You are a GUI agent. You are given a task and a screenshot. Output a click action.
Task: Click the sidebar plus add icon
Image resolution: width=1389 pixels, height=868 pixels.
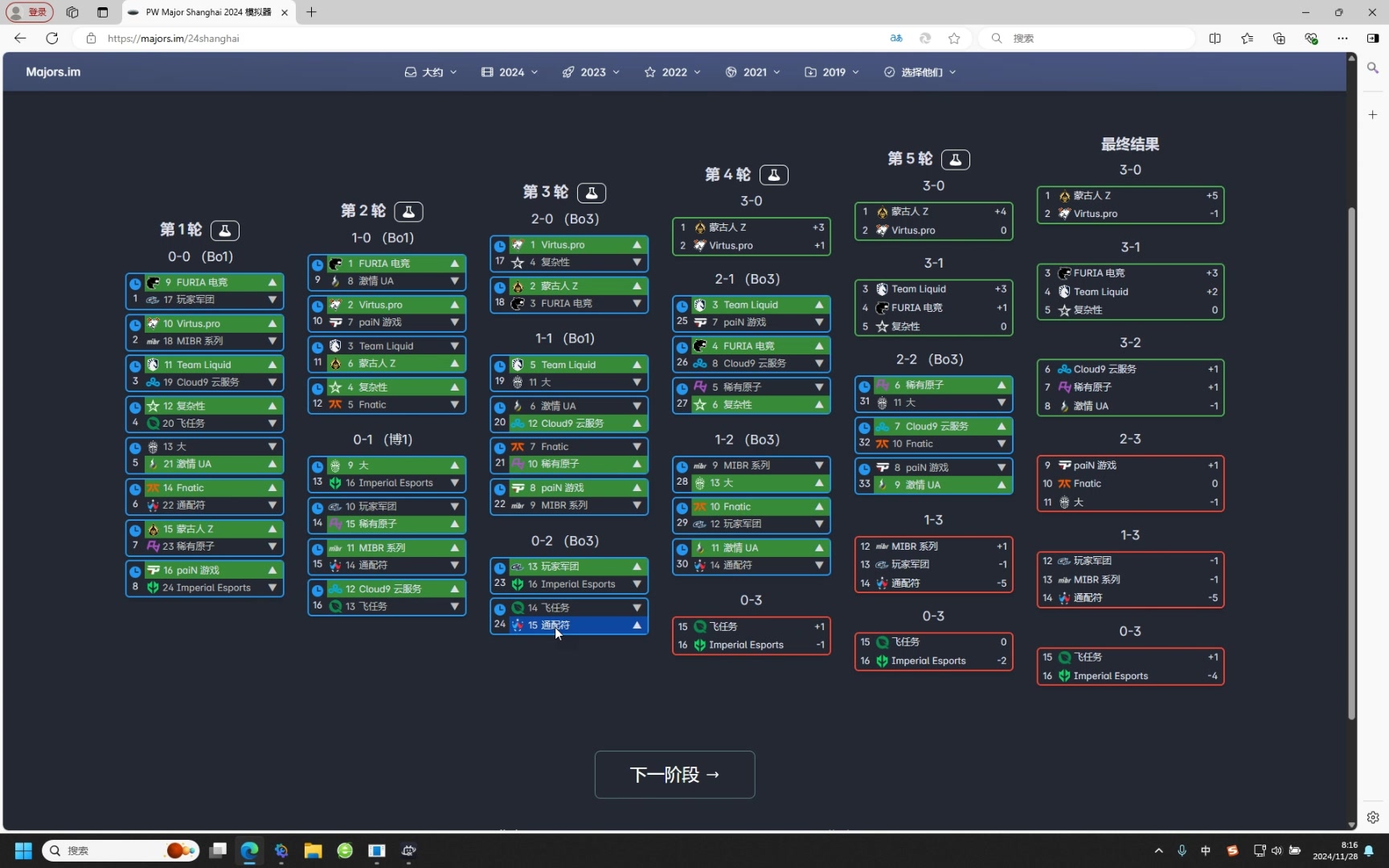coord(1373,115)
